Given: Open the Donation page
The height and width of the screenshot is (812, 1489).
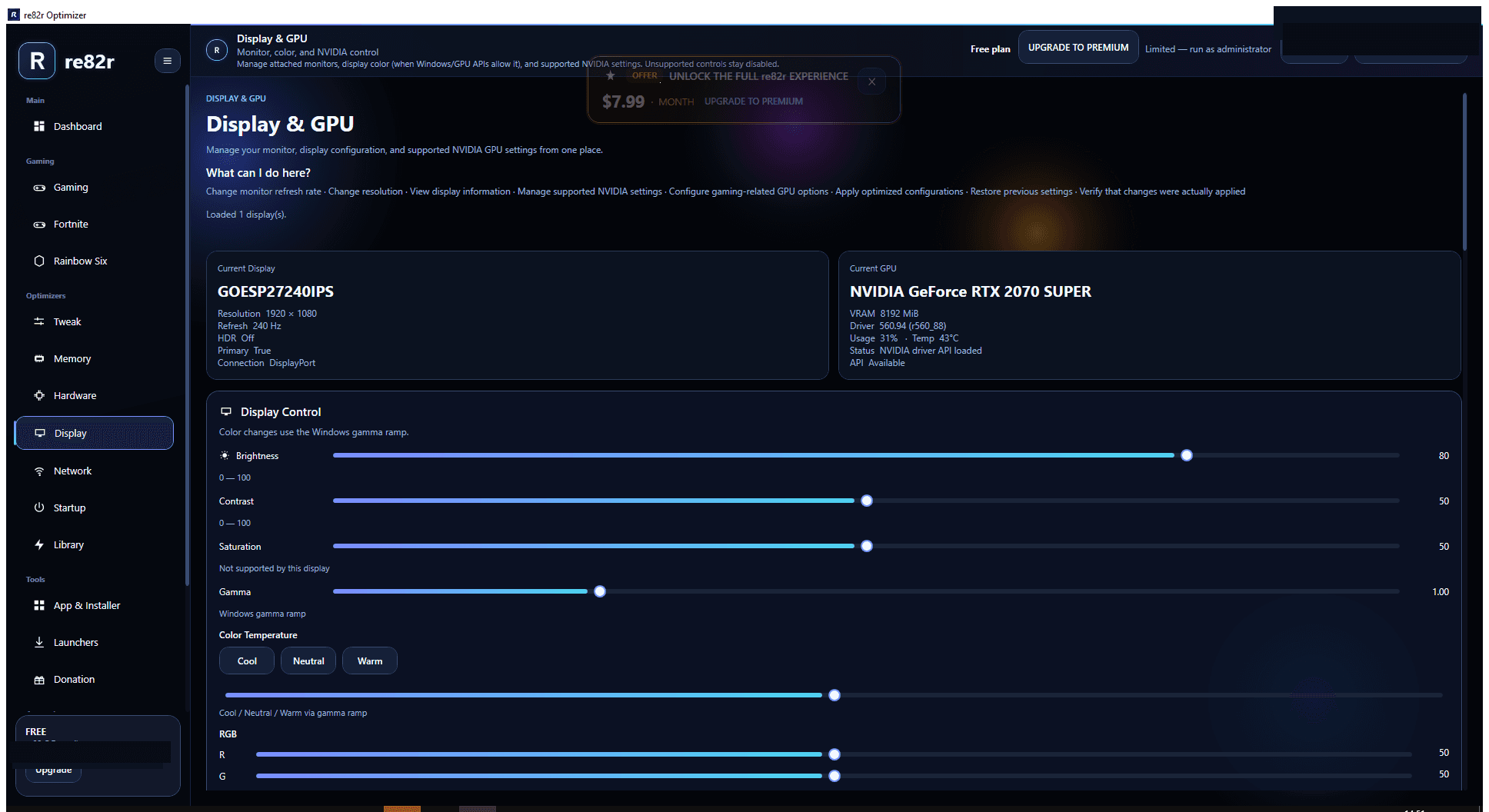Looking at the screenshot, I should pos(94,680).
